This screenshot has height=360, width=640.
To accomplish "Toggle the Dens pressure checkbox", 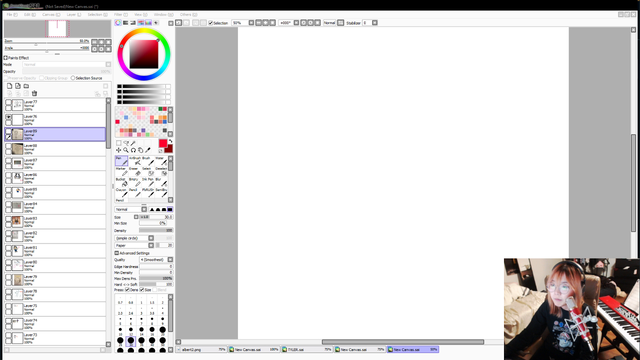I will point(127,290).
